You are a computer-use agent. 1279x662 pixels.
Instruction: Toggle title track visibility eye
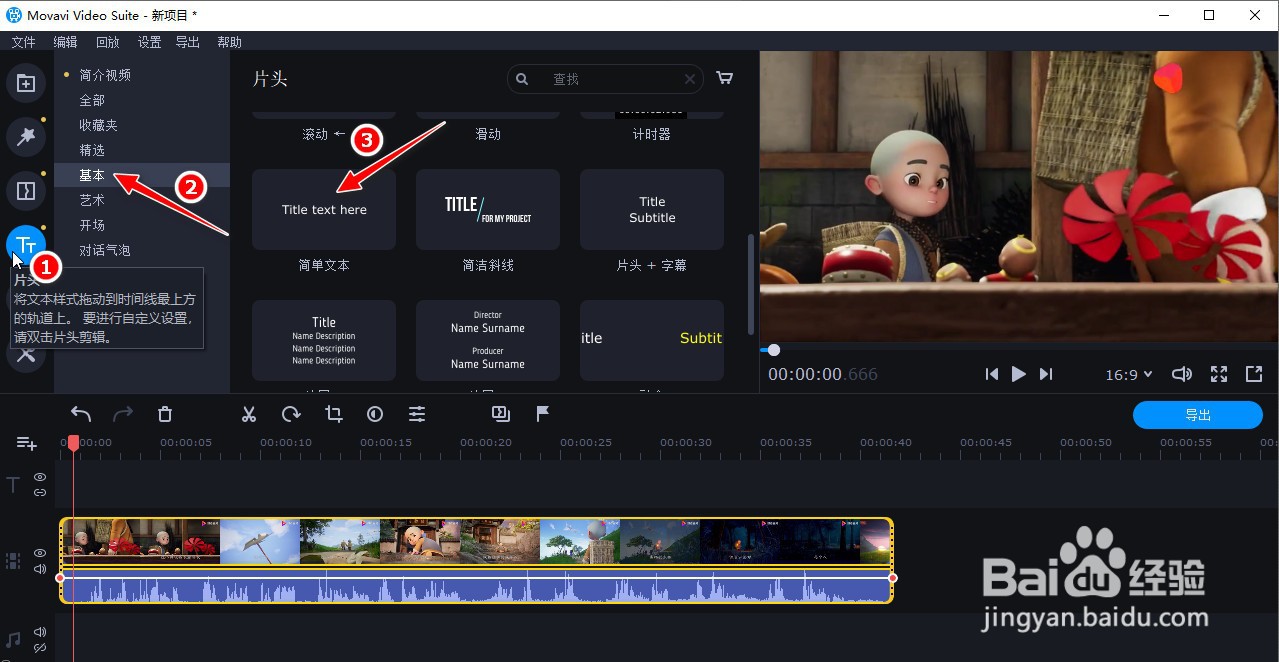[x=40, y=478]
